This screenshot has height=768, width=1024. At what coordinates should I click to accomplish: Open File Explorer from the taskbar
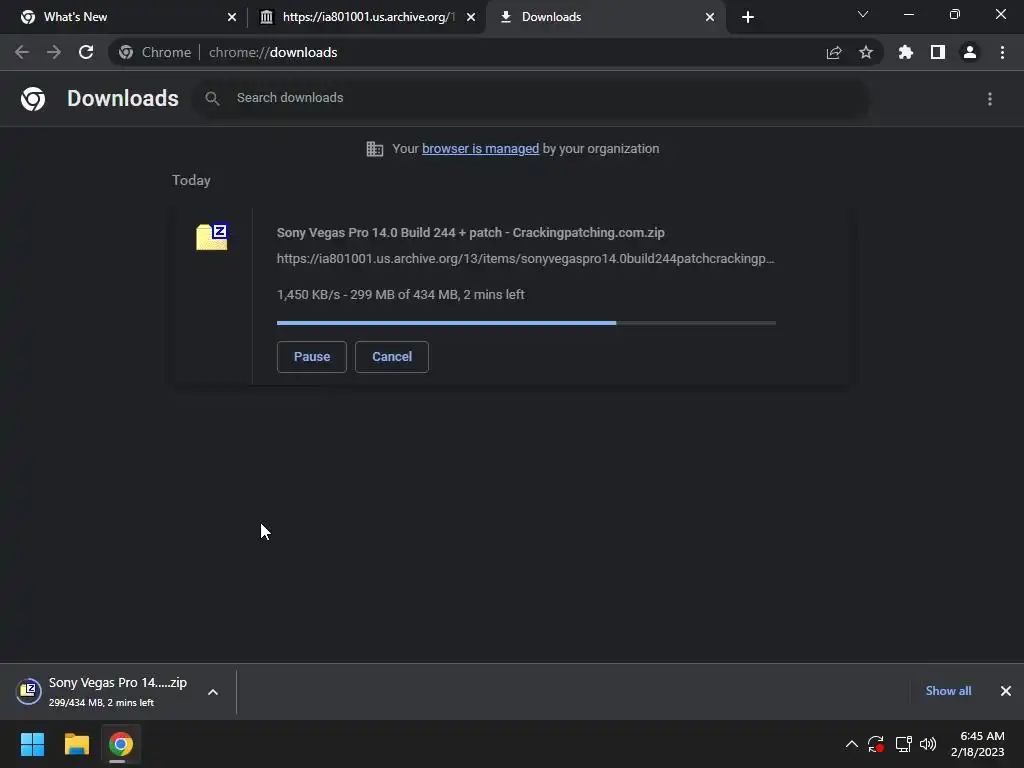pos(77,744)
